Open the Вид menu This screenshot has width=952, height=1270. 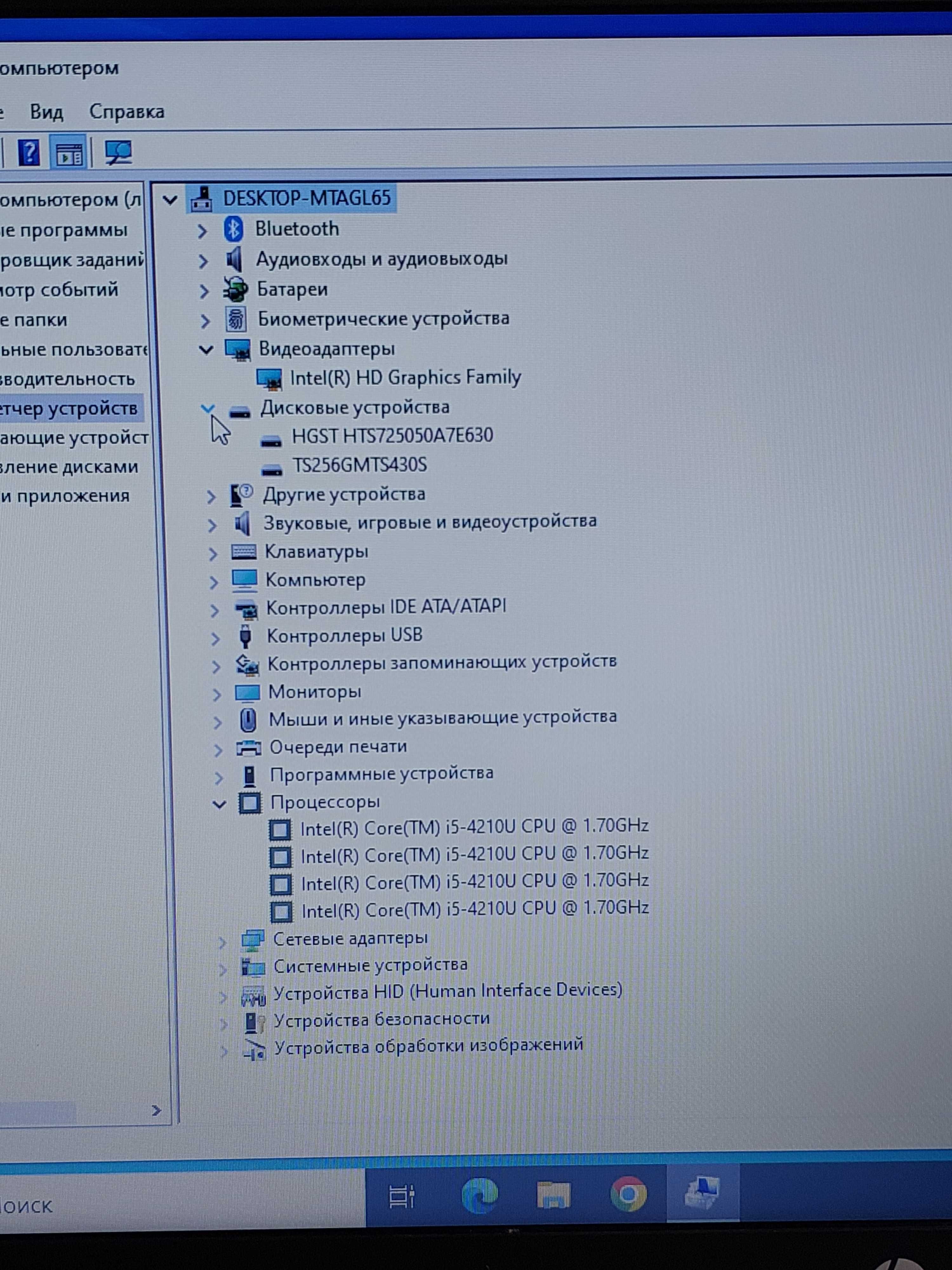[46, 111]
